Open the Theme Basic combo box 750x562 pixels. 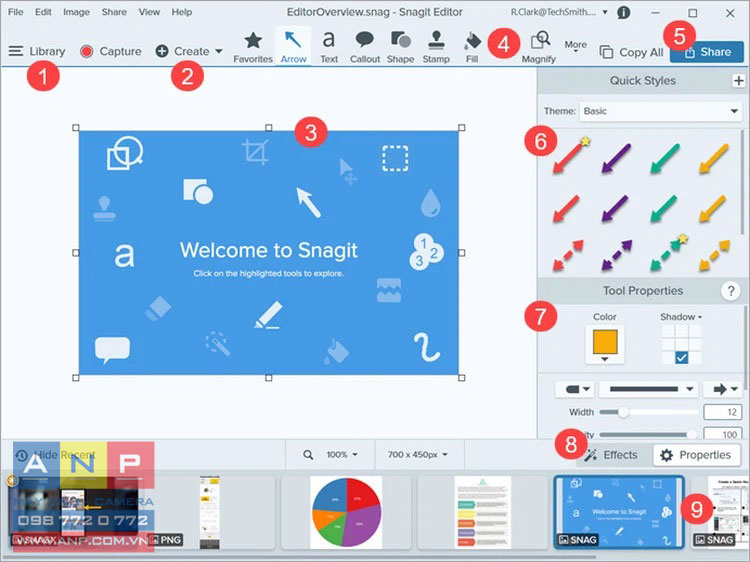click(661, 111)
